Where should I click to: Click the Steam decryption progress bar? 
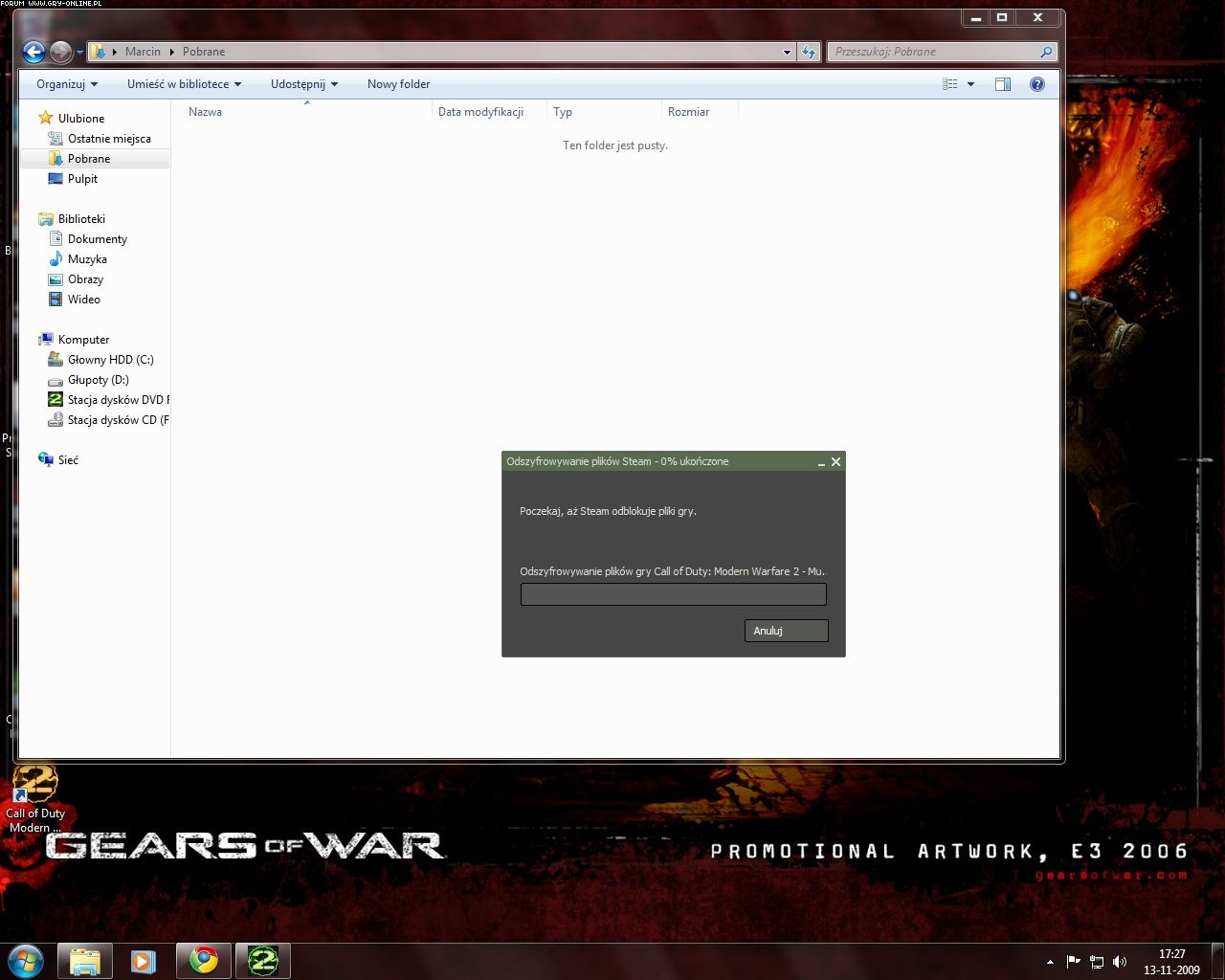673,594
